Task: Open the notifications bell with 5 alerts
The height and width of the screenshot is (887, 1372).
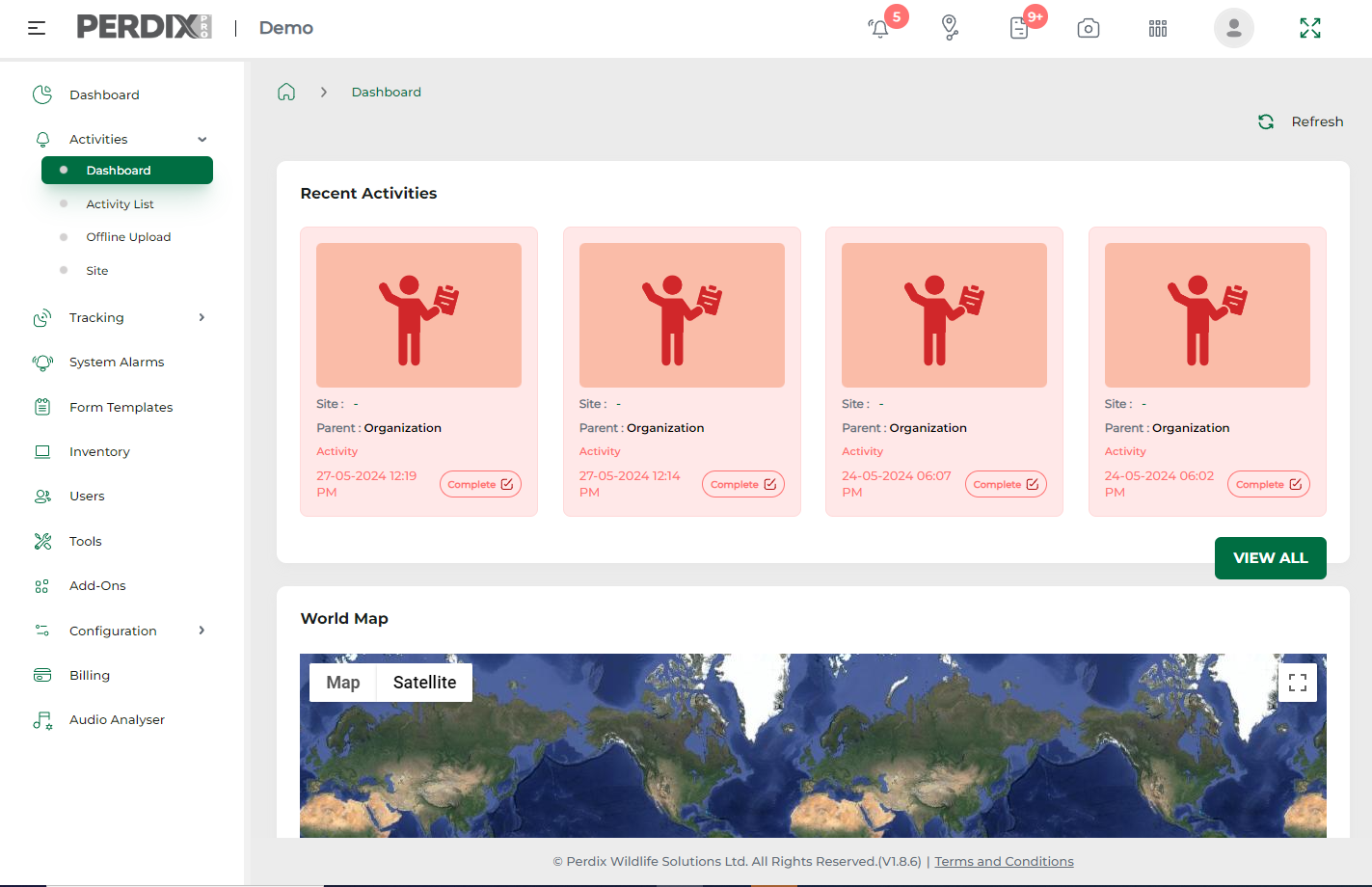Action: click(x=878, y=28)
